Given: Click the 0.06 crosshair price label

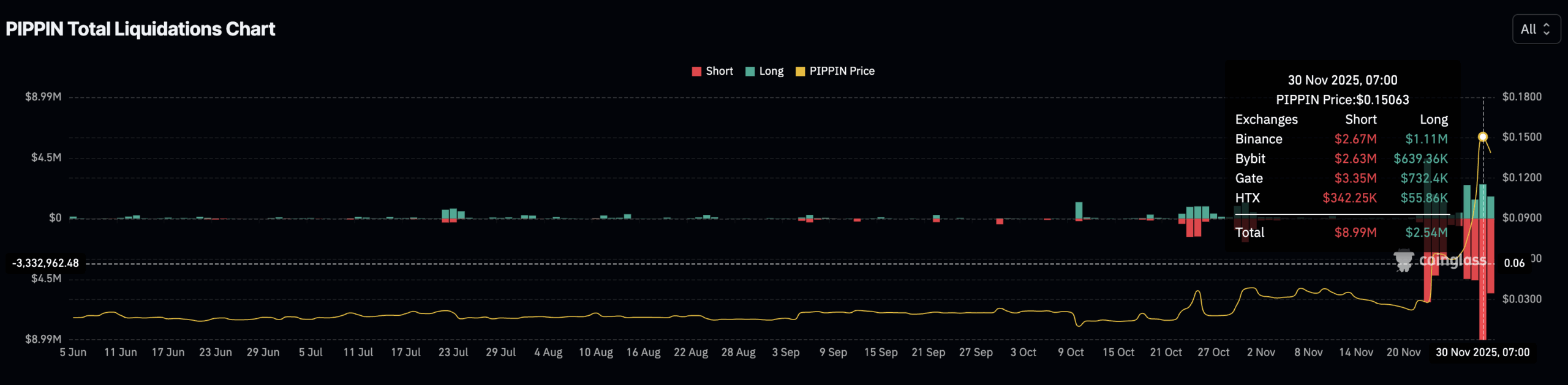Looking at the screenshot, I should click(1514, 263).
